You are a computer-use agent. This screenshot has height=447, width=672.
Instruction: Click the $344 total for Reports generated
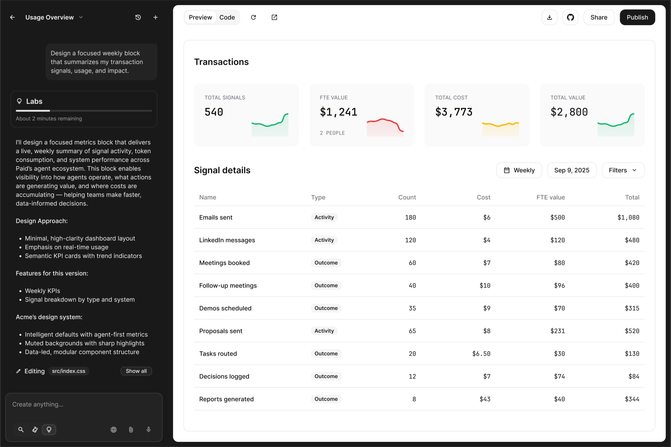(632, 399)
